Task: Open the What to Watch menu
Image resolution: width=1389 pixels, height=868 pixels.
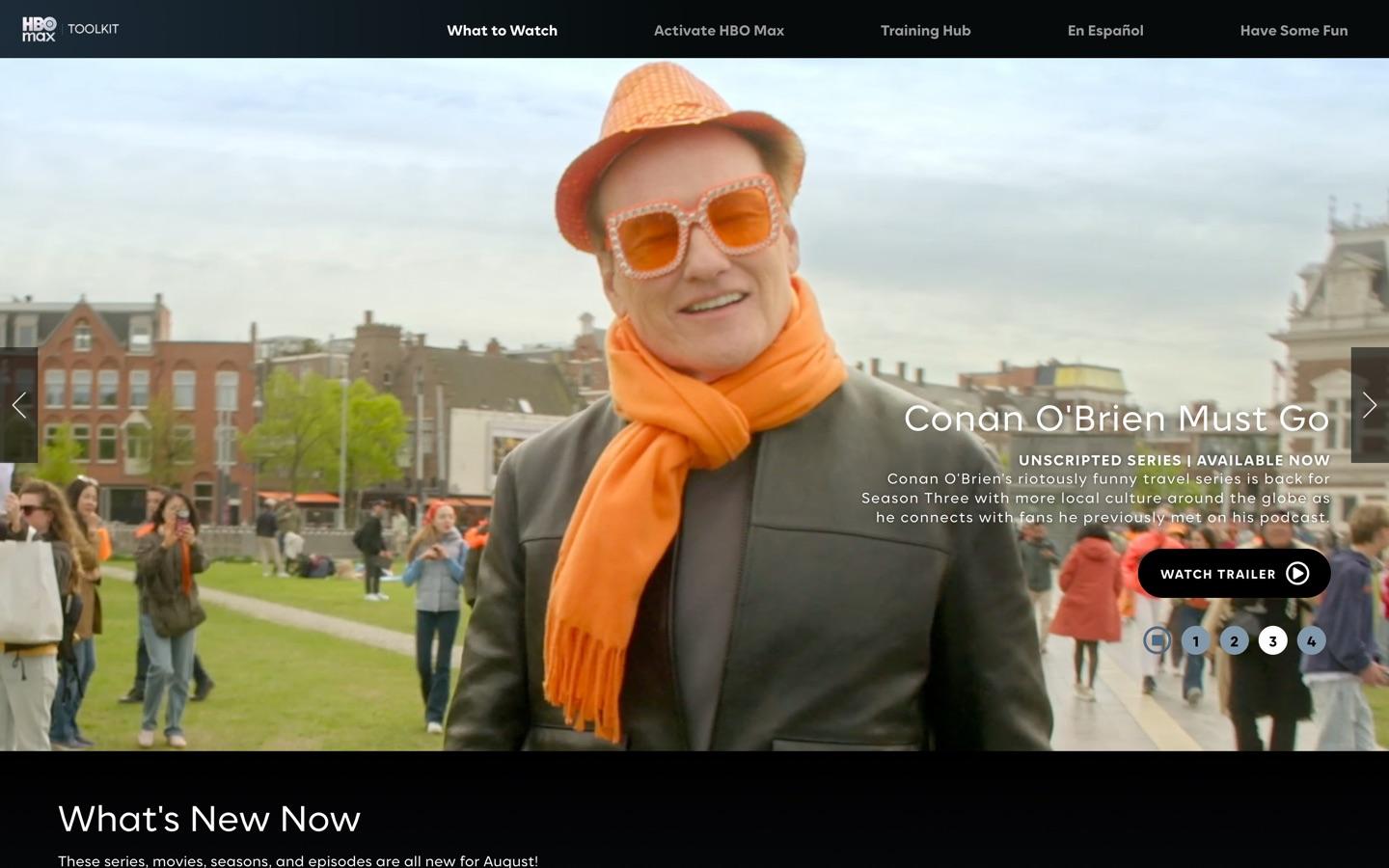Action: click(502, 30)
